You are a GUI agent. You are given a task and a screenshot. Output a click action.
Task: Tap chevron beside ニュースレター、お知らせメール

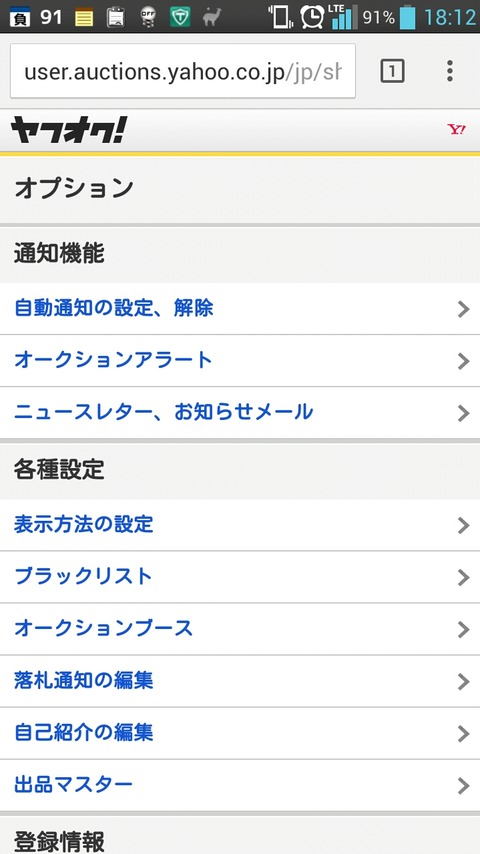pyautogui.click(x=463, y=413)
